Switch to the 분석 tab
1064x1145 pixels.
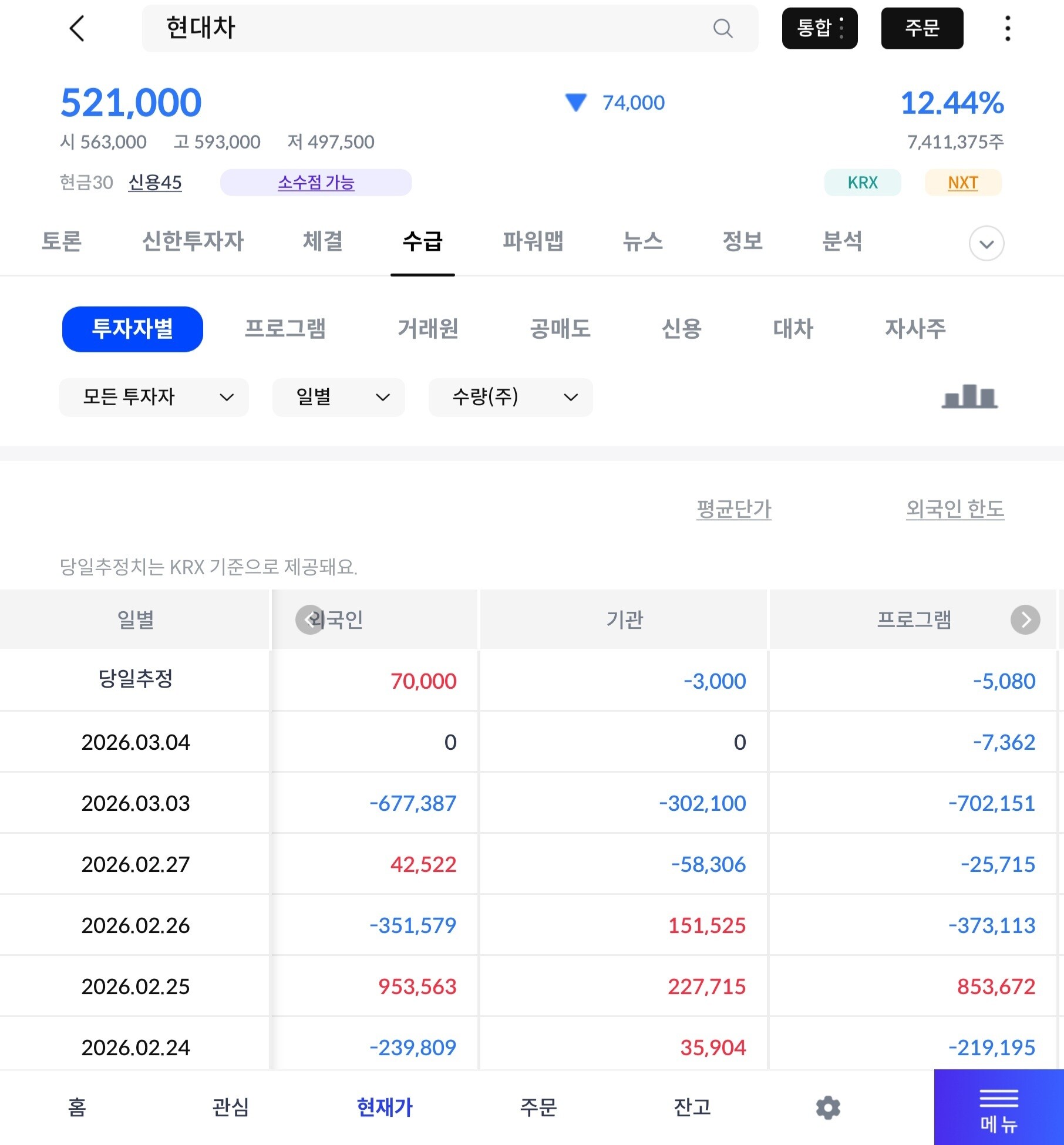(x=843, y=241)
